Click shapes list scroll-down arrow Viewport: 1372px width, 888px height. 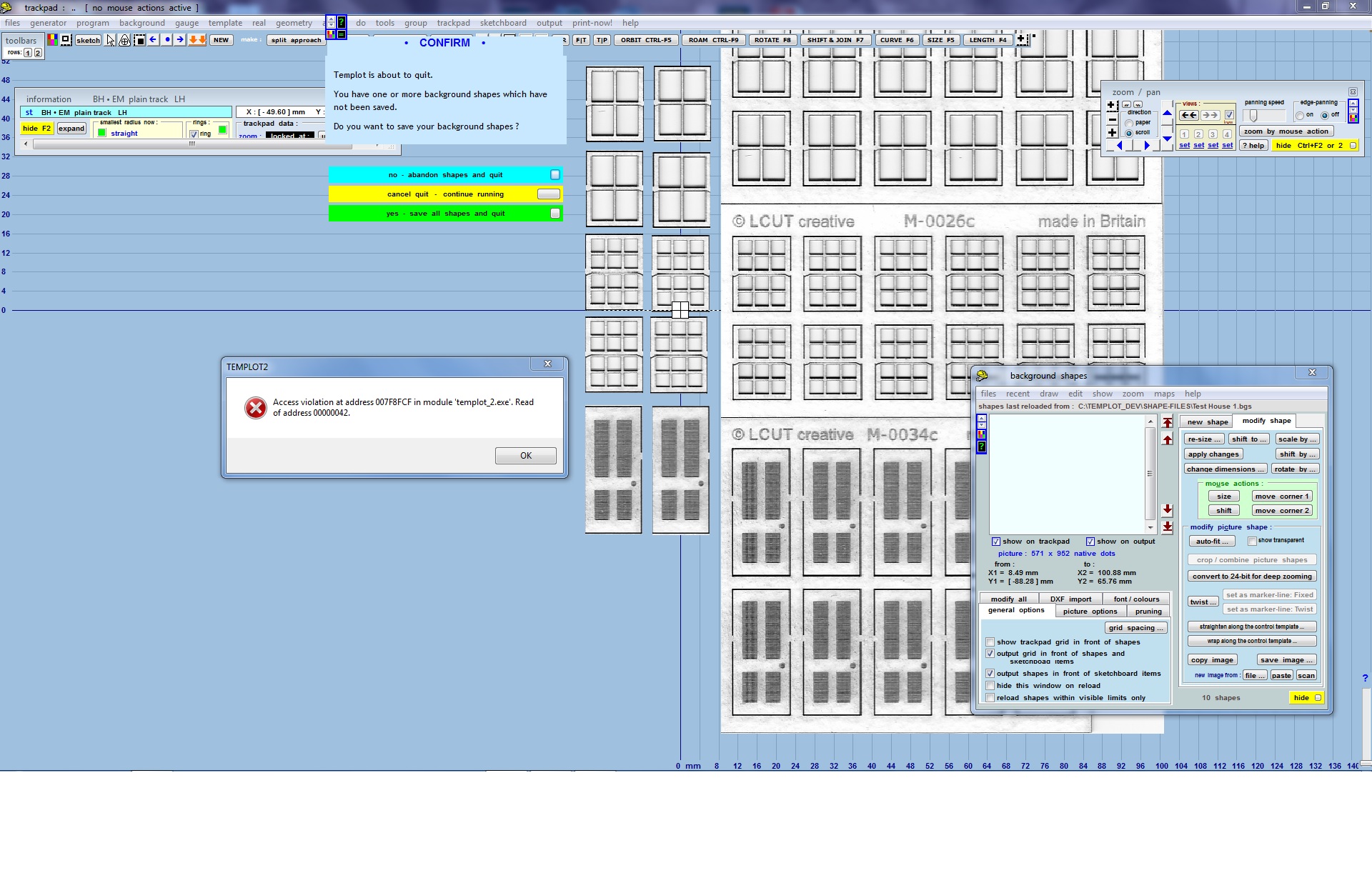(1150, 527)
